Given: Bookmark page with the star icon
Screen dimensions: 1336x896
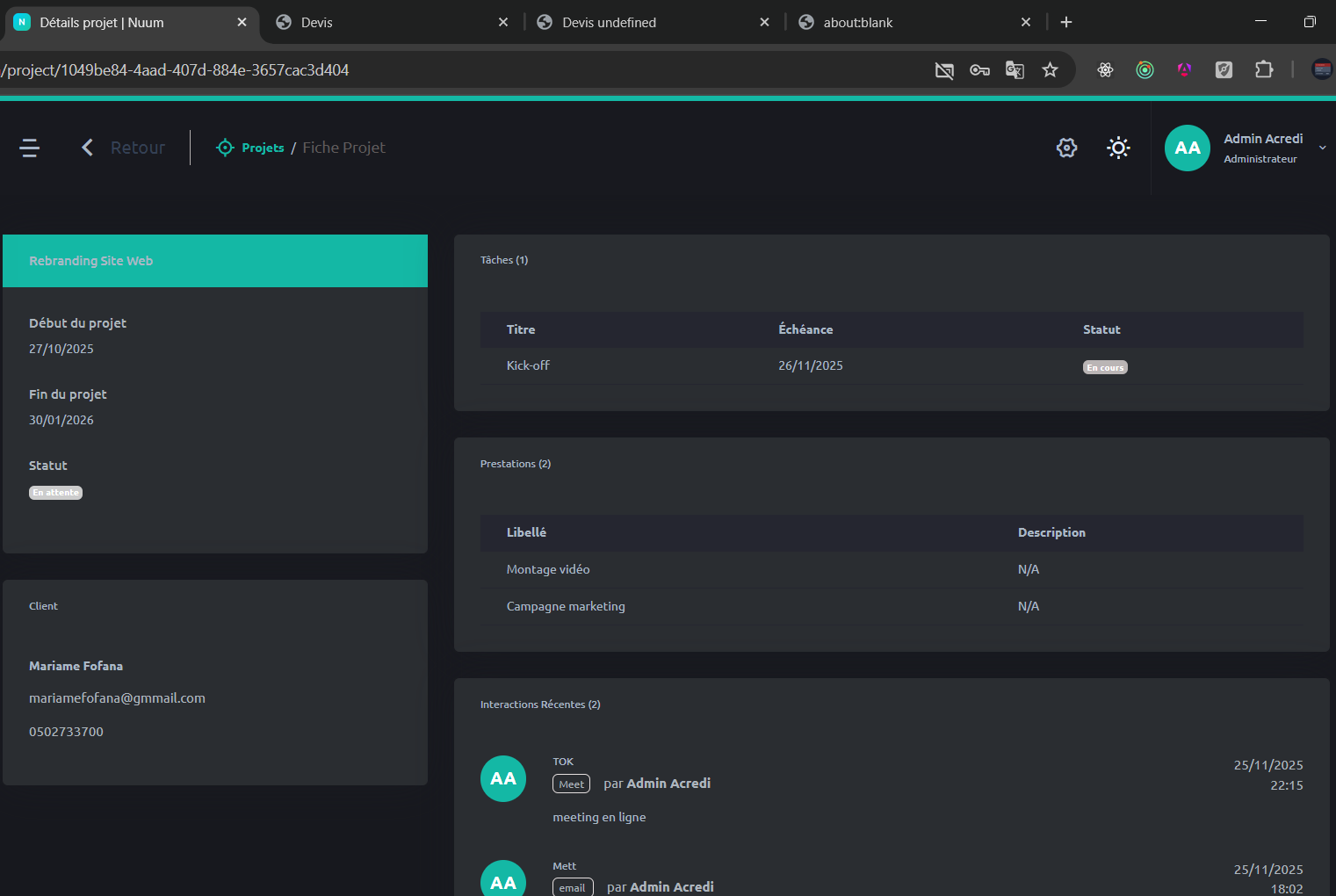Looking at the screenshot, I should point(1050,70).
